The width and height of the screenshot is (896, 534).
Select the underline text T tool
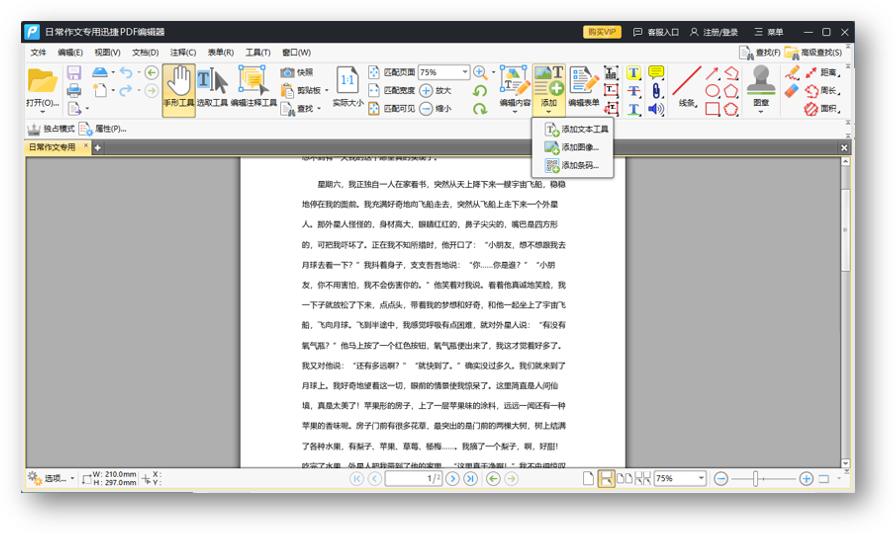(633, 109)
